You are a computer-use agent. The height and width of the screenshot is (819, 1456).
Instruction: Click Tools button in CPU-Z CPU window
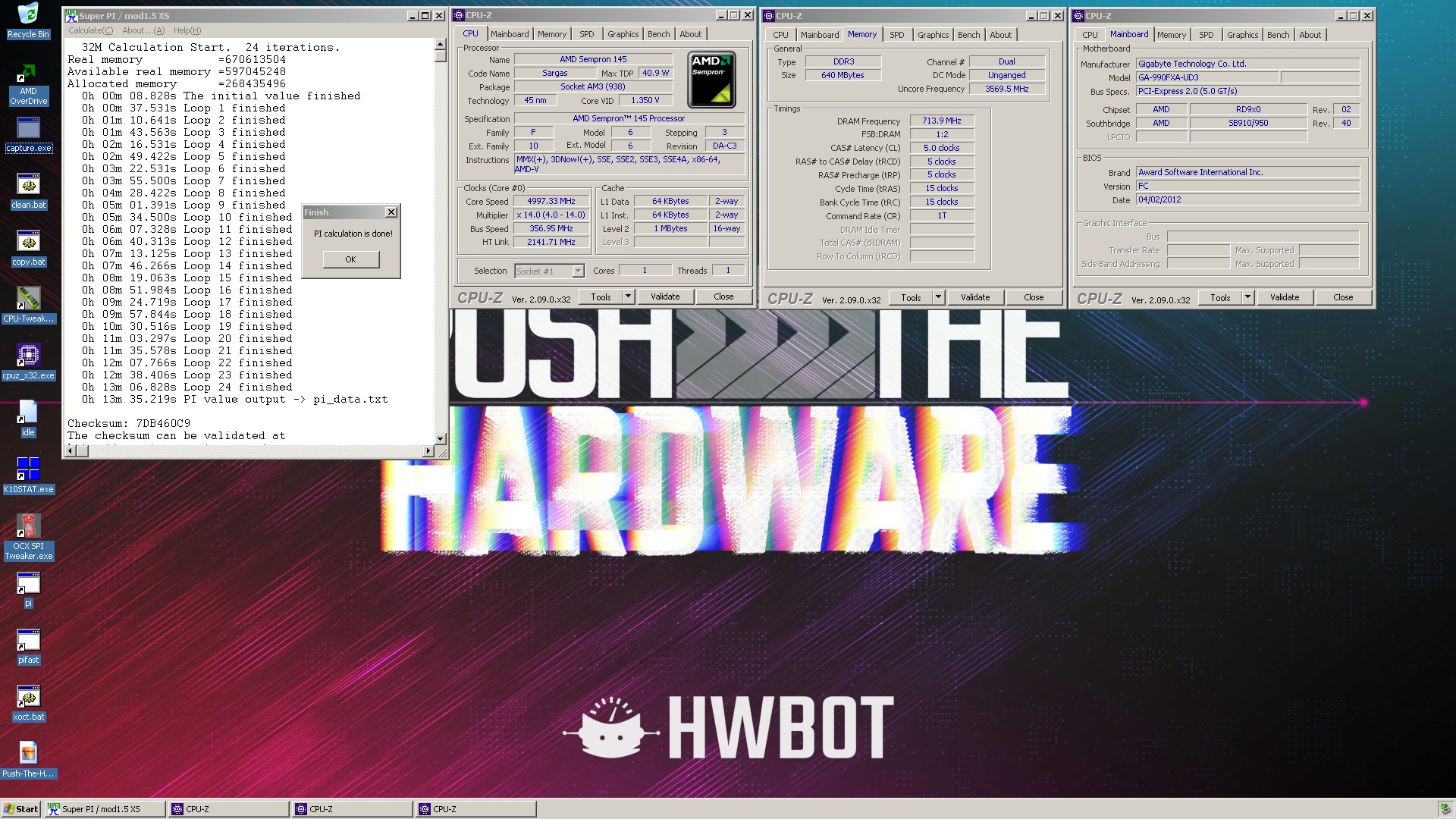point(601,297)
